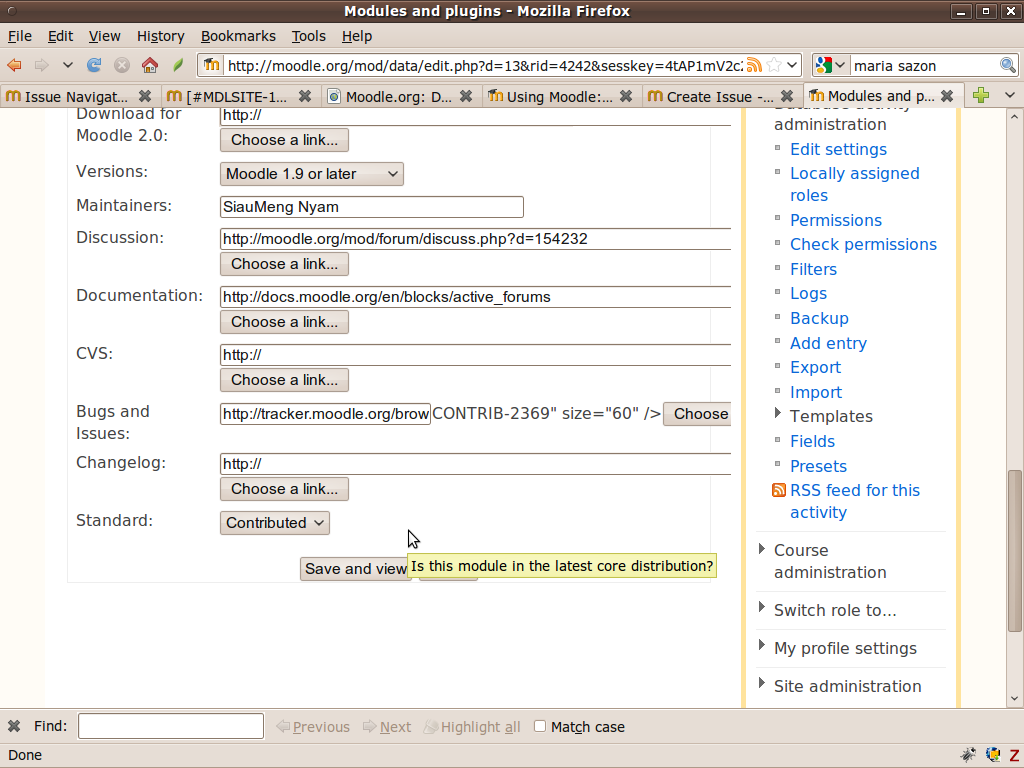Go back with the orange Back arrow
1024x768 pixels.
[14, 65]
